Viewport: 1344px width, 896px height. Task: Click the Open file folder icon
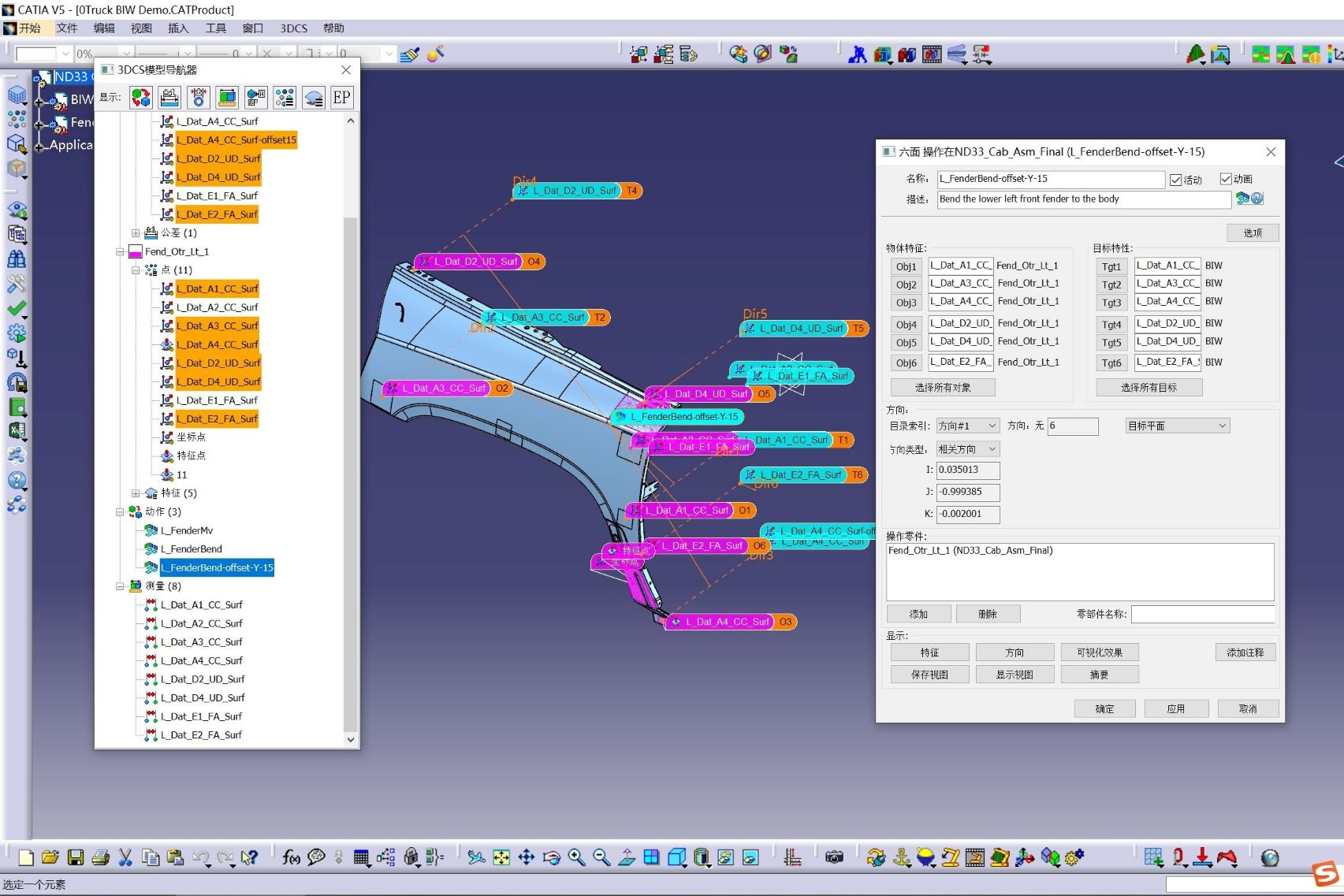pyautogui.click(x=50, y=857)
